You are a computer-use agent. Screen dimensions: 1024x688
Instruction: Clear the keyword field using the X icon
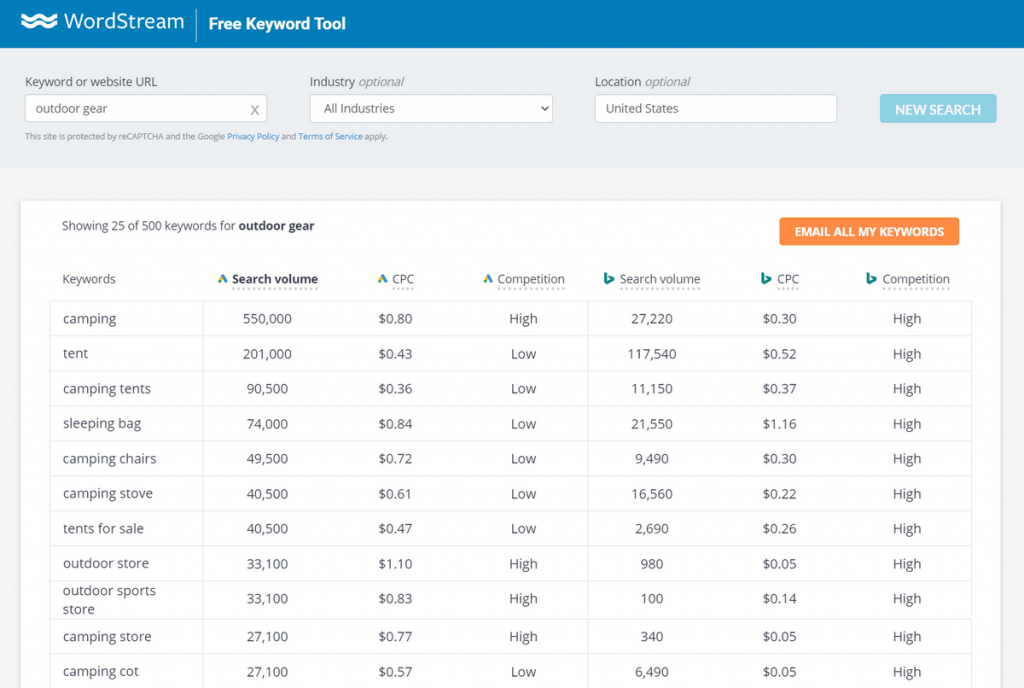(x=255, y=108)
